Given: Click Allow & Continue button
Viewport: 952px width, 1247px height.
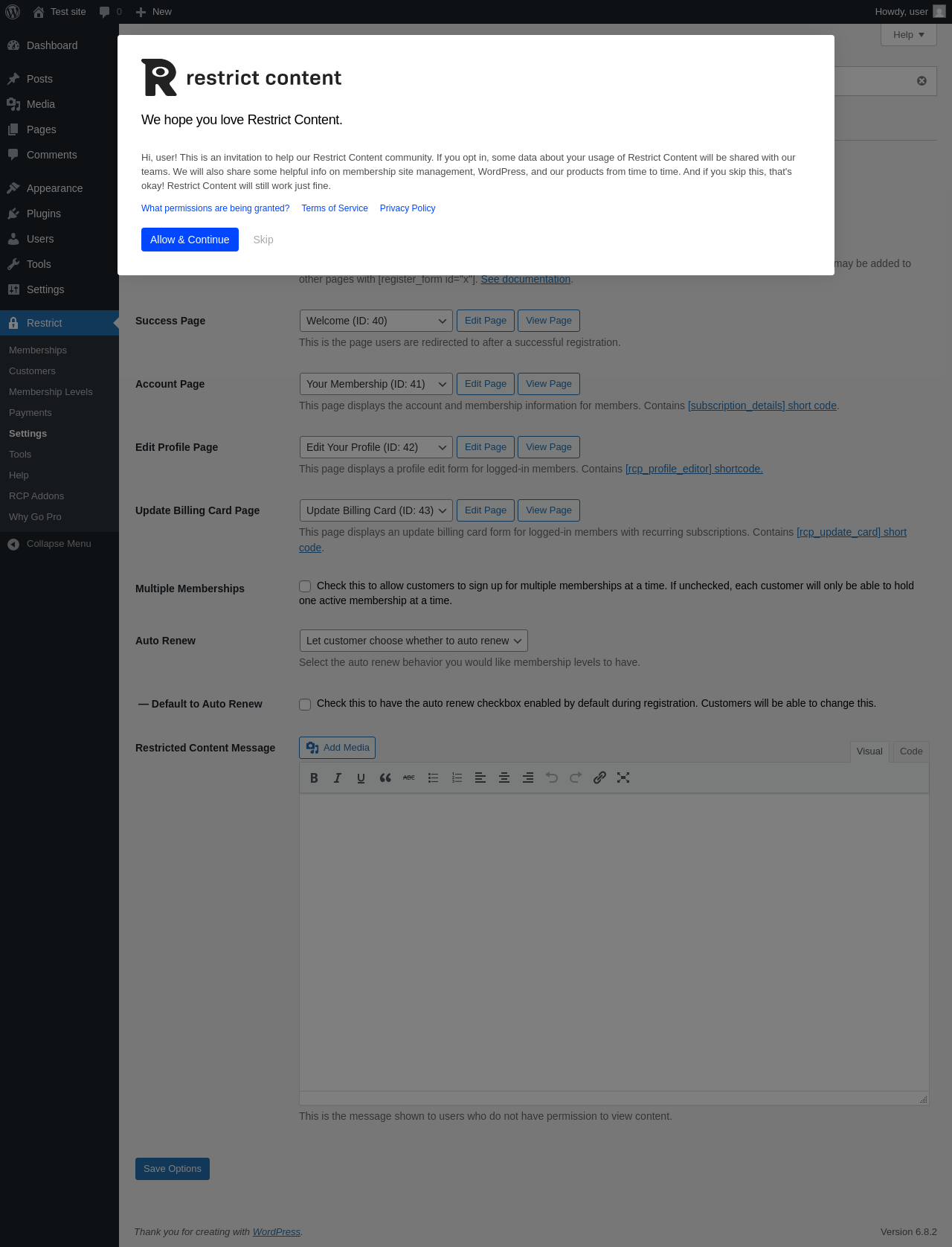Looking at the screenshot, I should (190, 240).
